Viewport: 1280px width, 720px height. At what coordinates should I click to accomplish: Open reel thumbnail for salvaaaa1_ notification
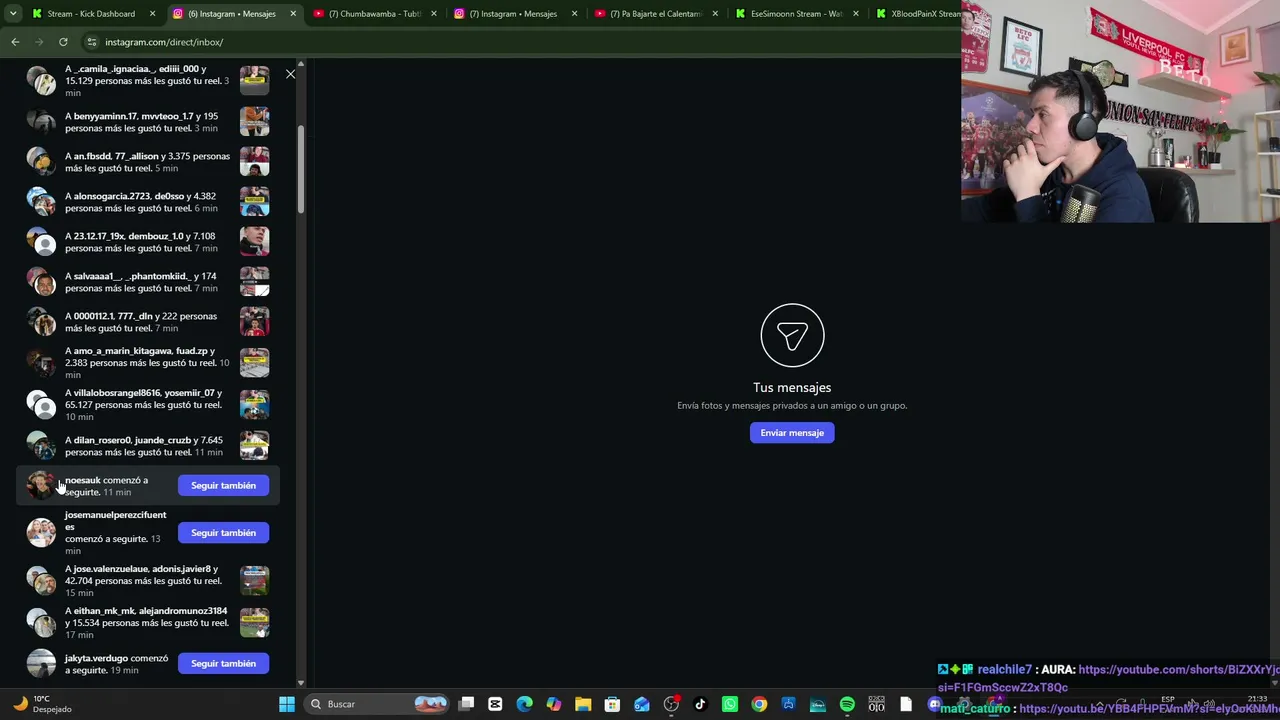[254, 282]
